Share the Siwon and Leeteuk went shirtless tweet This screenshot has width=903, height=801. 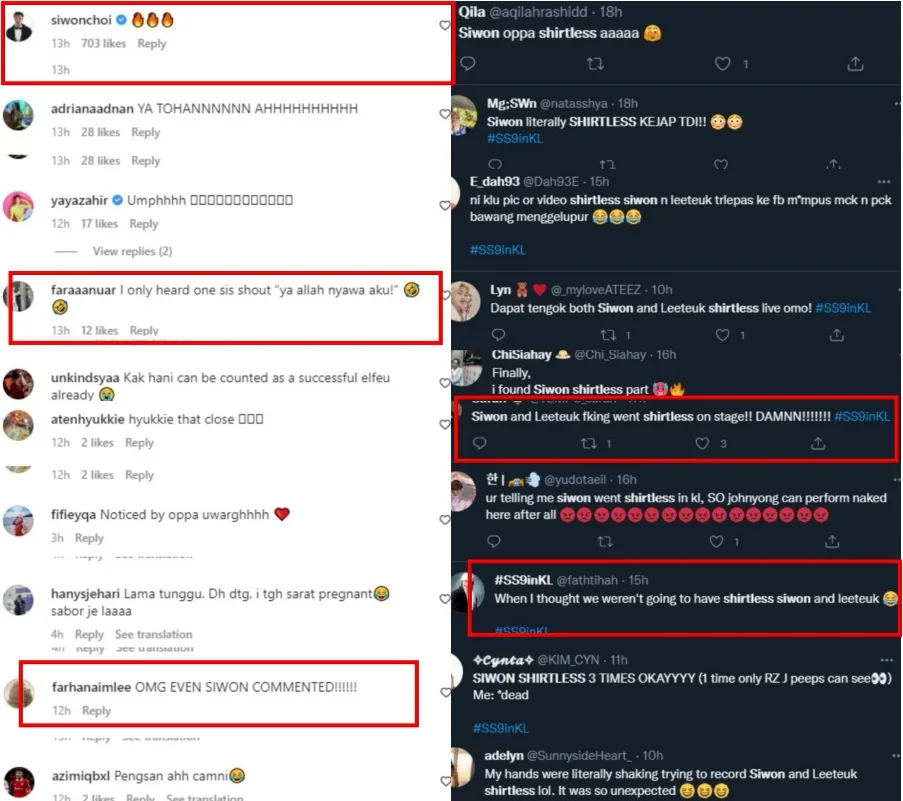click(818, 443)
